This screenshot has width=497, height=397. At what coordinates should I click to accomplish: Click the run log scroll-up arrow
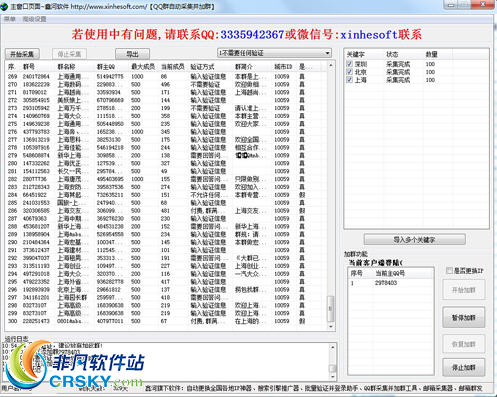(332, 347)
